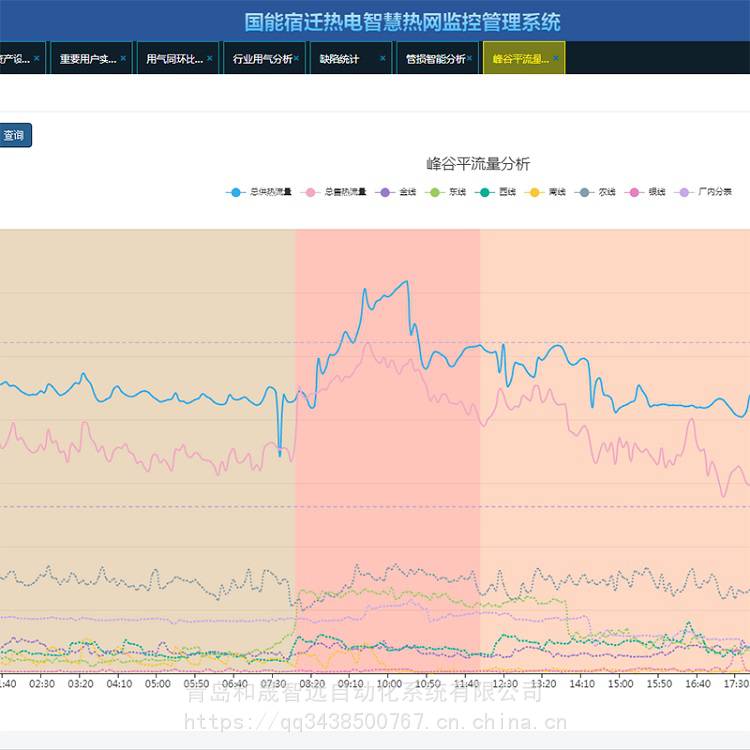750x750 pixels.
Task: Click the 15:00 time axis label
Action: tap(620, 684)
